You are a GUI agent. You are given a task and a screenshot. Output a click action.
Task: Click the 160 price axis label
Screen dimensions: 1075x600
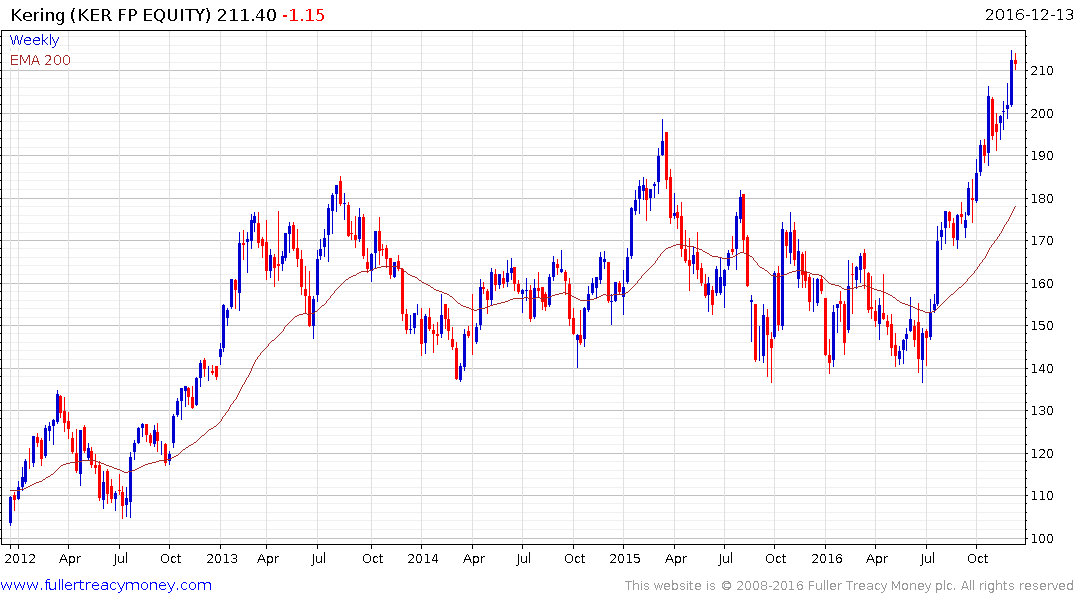[x=1041, y=283]
